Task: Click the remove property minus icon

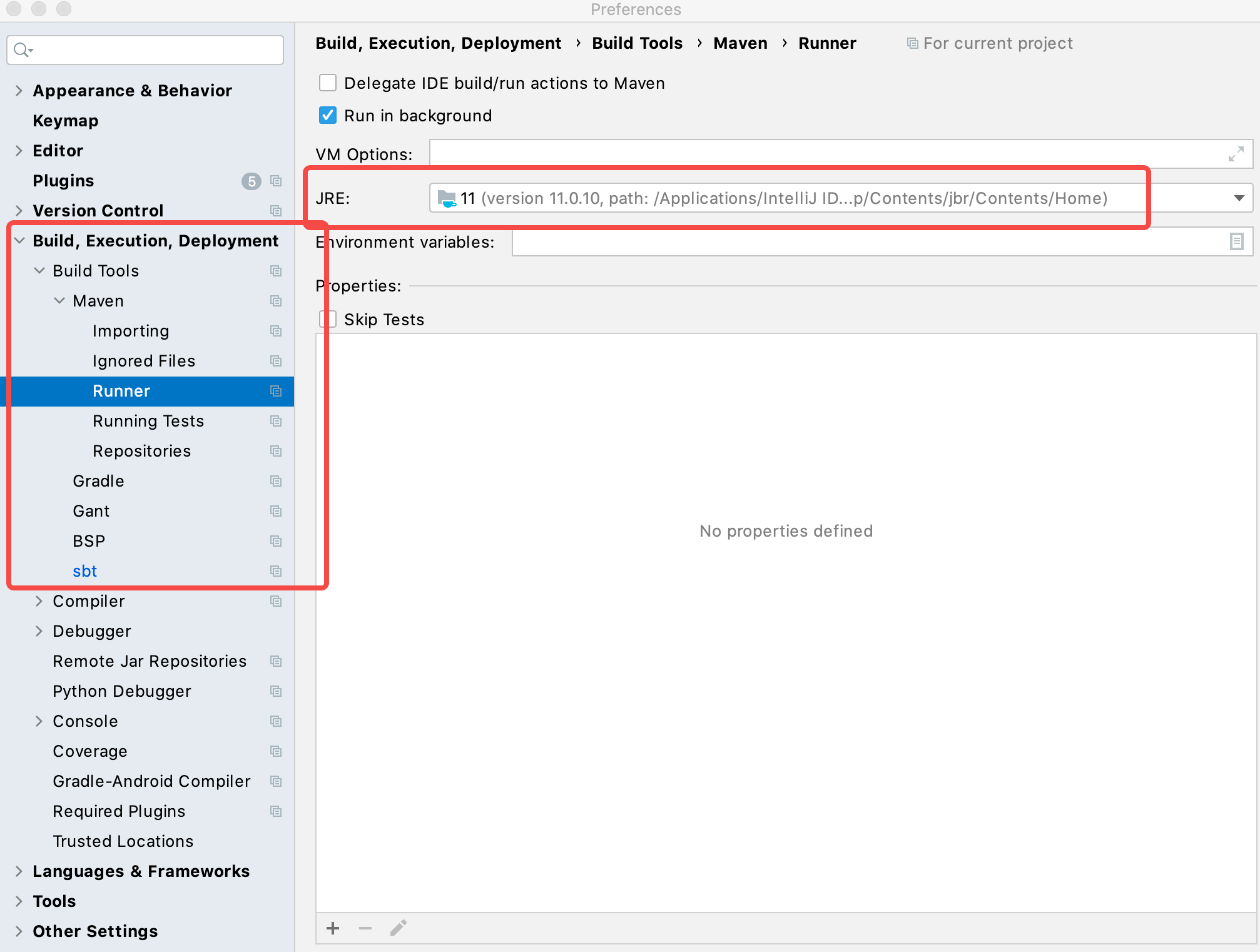Action: tap(365, 928)
